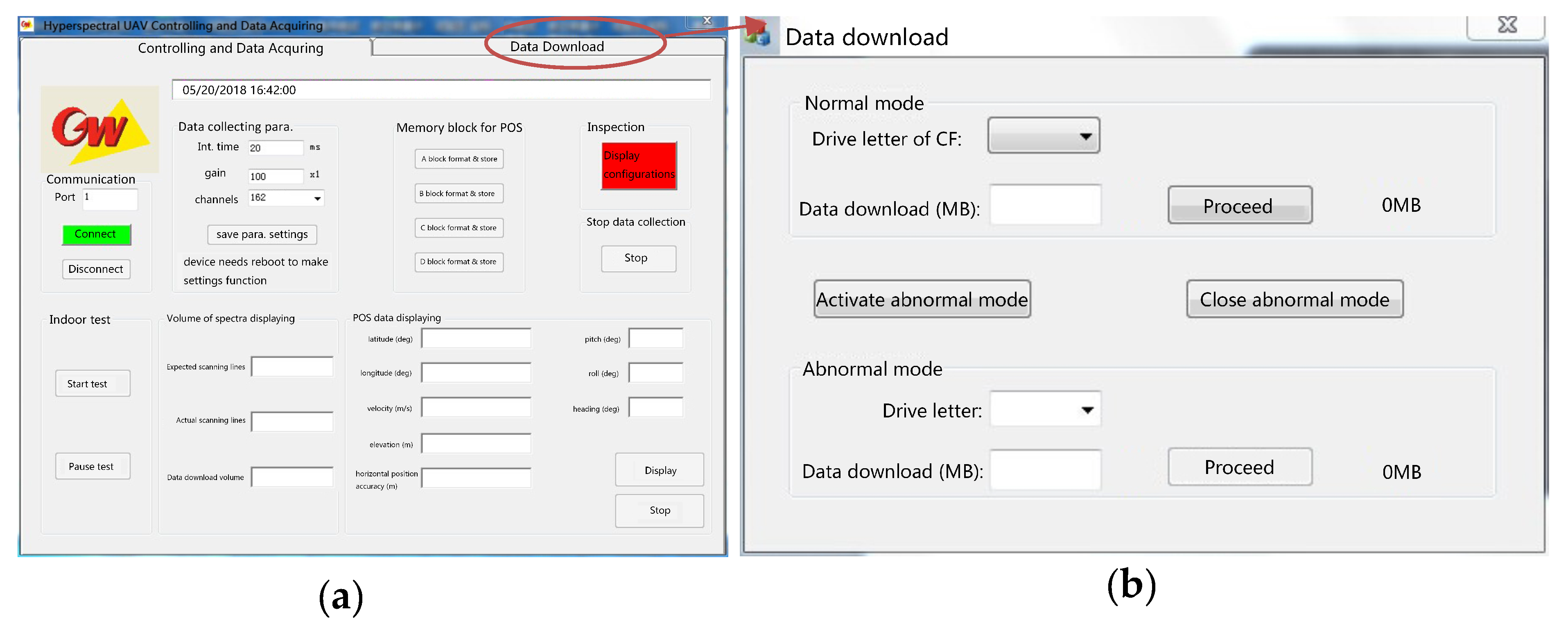1568x628 pixels.
Task: Click Proceed in Abnormal mode
Action: (1239, 467)
